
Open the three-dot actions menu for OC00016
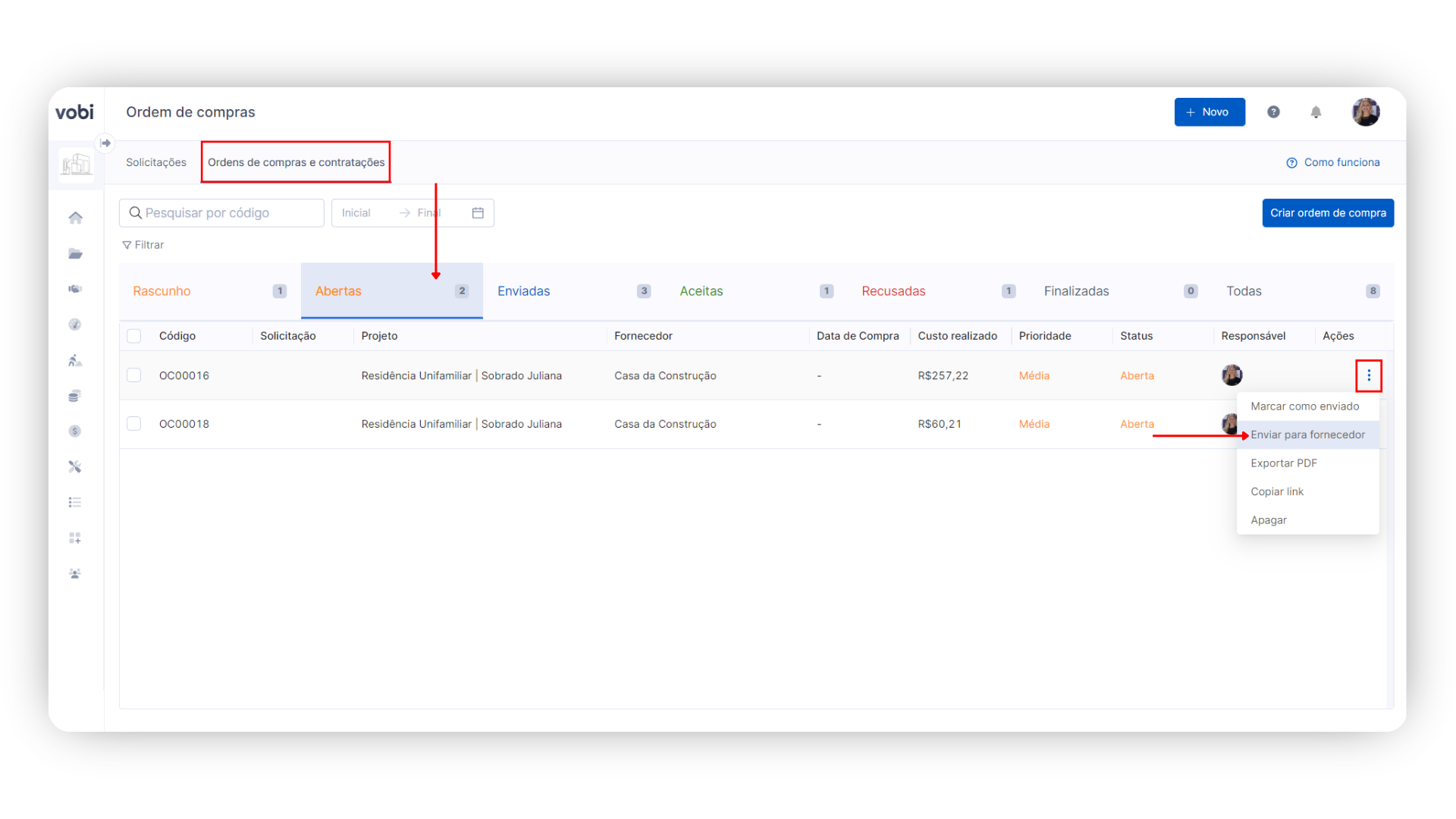point(1369,375)
